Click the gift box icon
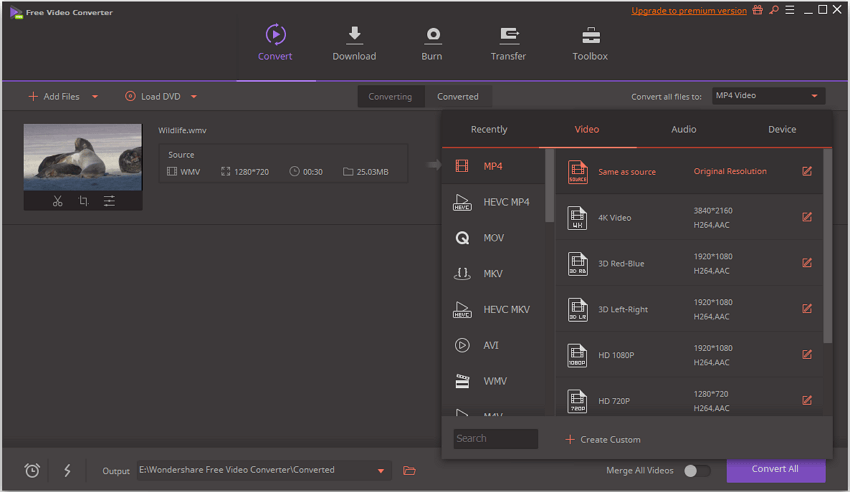Screen dimensions: 850x492 [757, 10]
